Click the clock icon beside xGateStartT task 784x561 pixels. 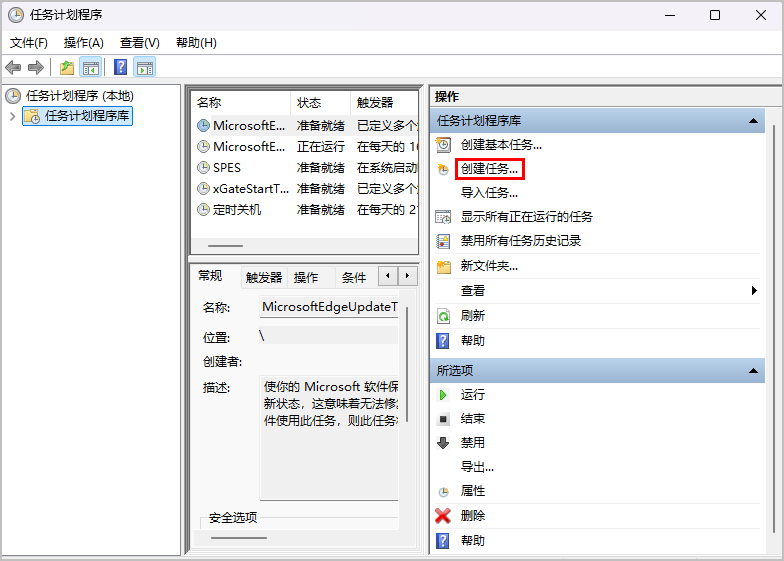[204, 188]
